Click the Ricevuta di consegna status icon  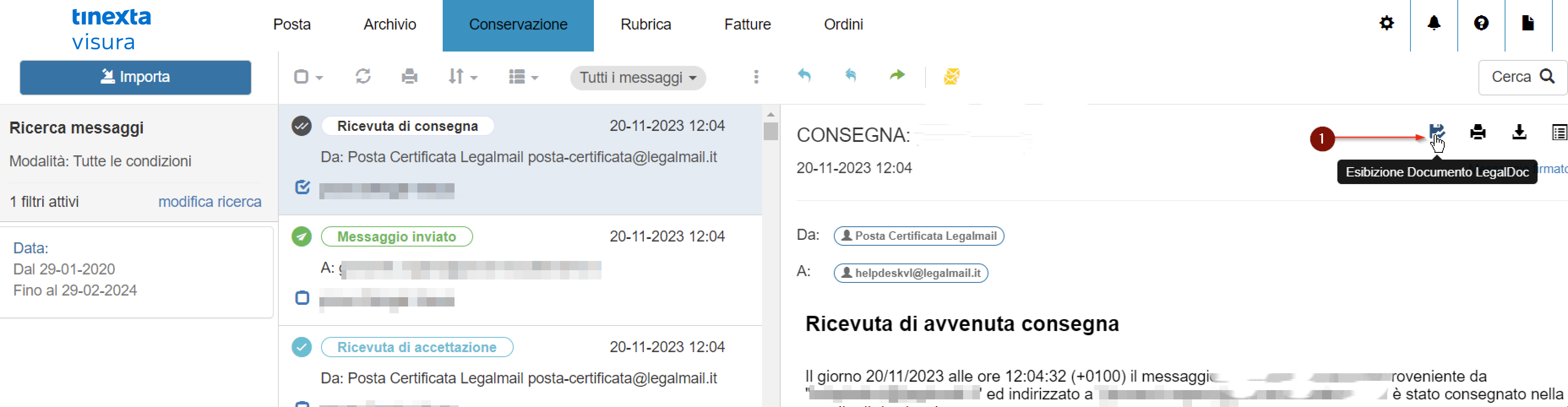click(x=301, y=126)
